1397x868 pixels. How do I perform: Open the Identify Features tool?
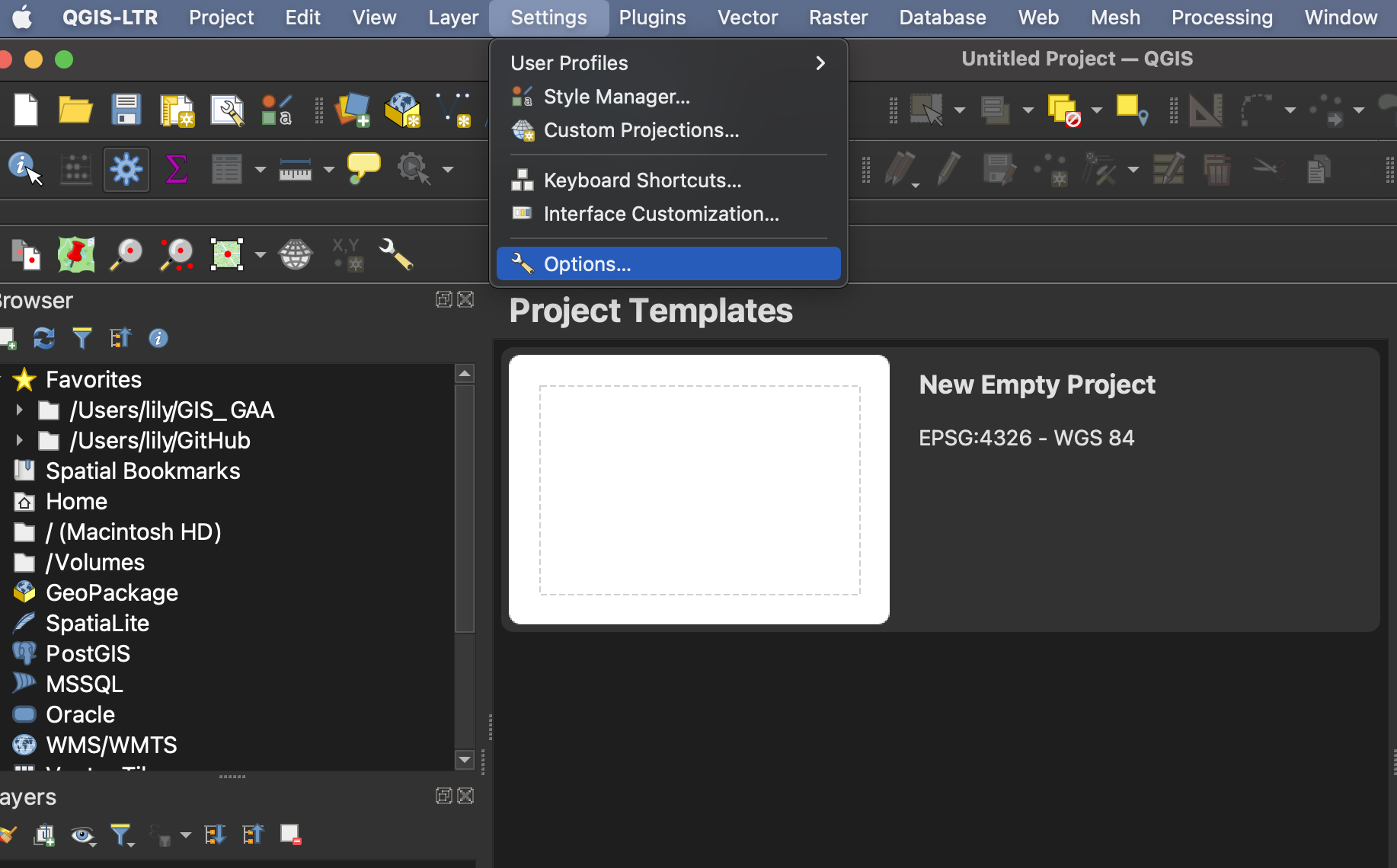click(x=24, y=168)
